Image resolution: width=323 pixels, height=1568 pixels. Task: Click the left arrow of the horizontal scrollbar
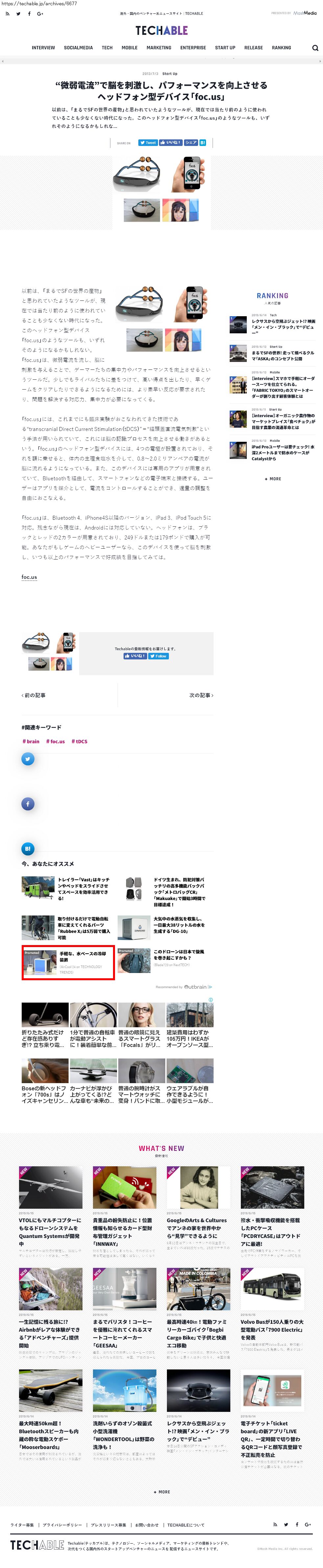point(2,61)
